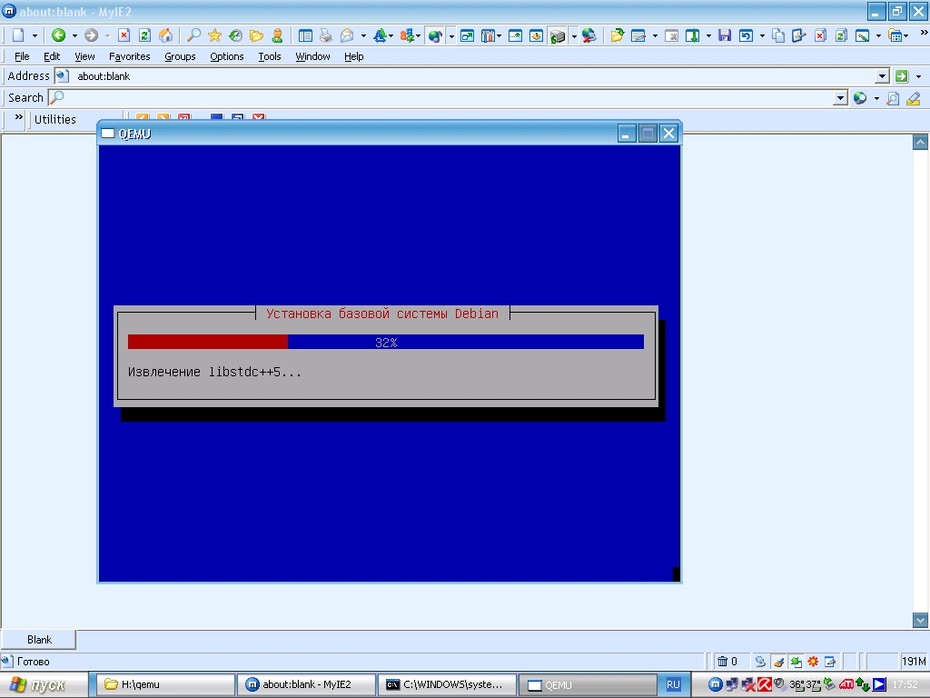
Task: Open the Options menu
Action: [227, 56]
